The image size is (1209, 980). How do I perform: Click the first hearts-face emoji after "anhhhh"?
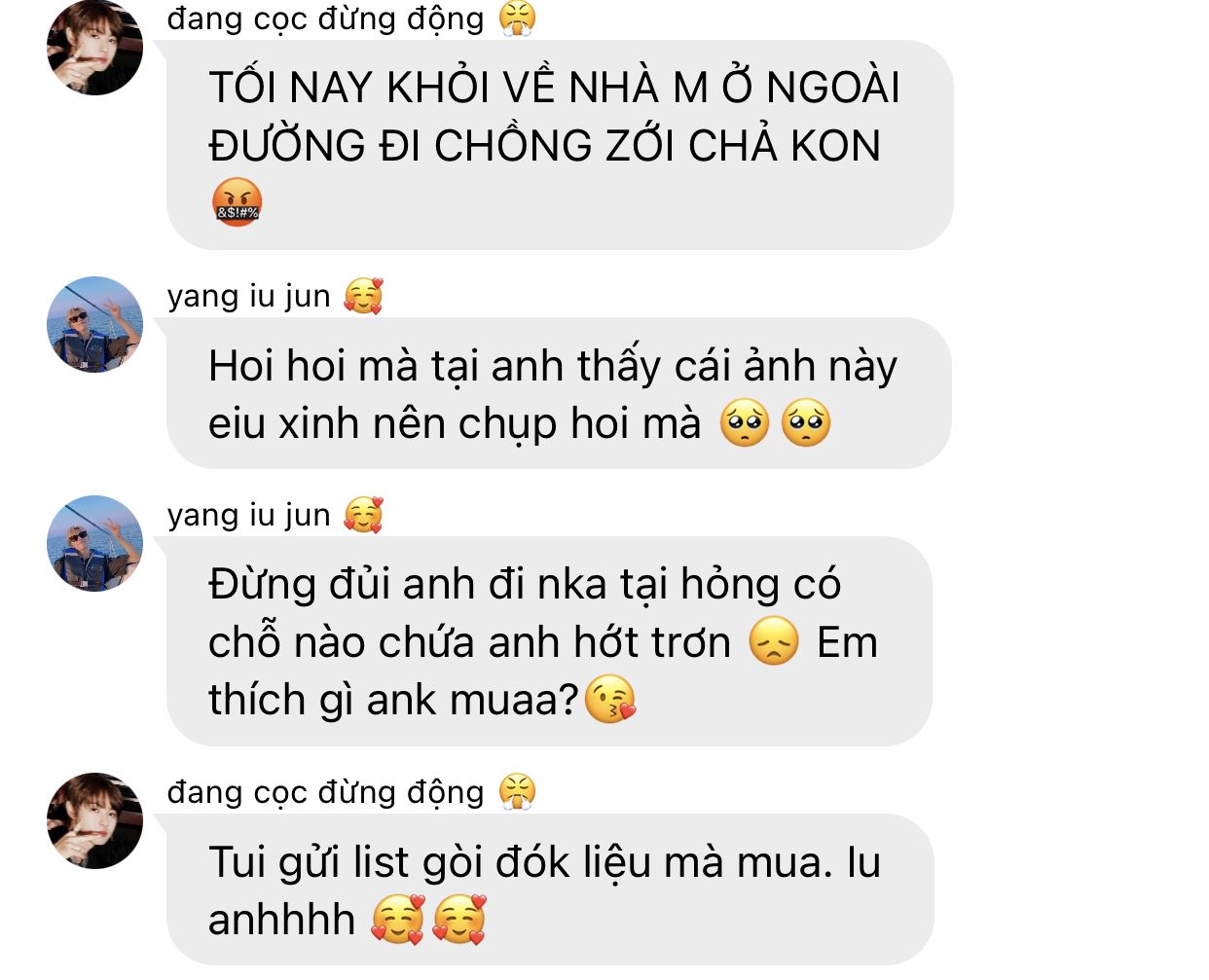(398, 920)
